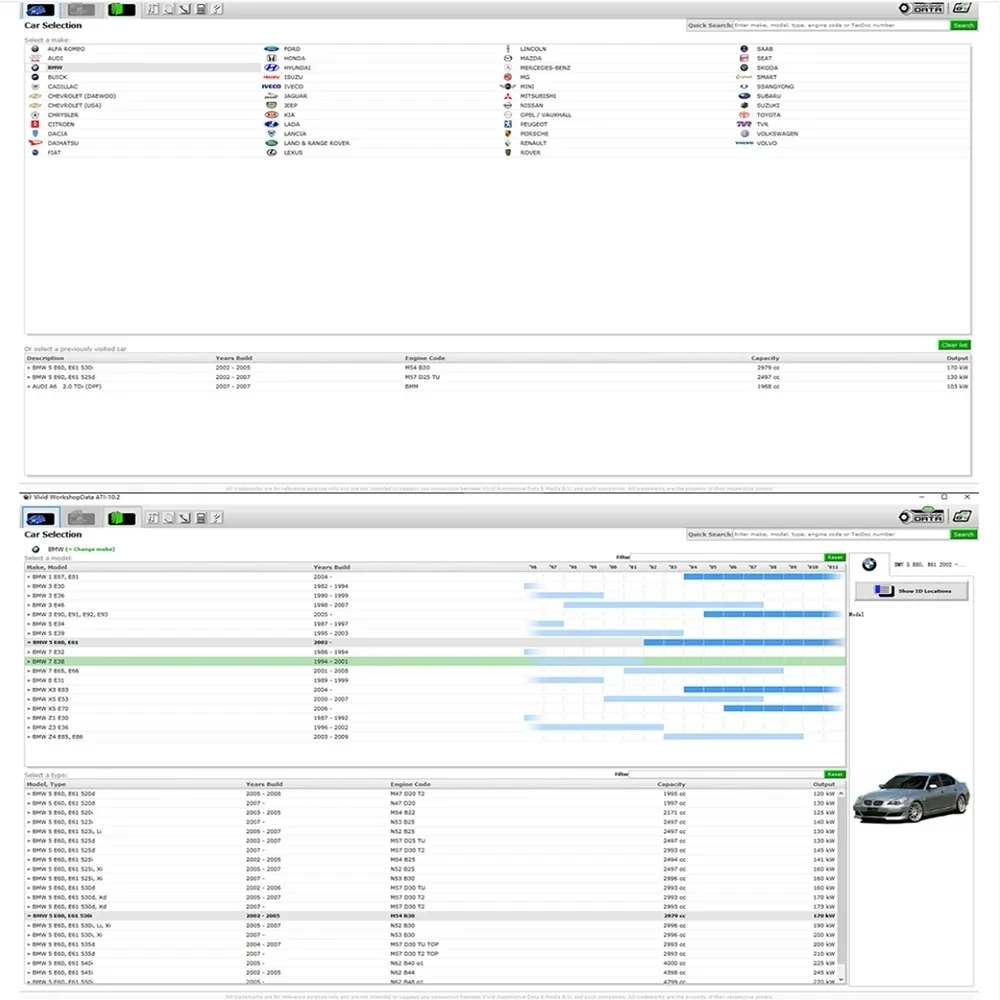Open the question mark help icon in the BMW model window toolbar

point(217,518)
